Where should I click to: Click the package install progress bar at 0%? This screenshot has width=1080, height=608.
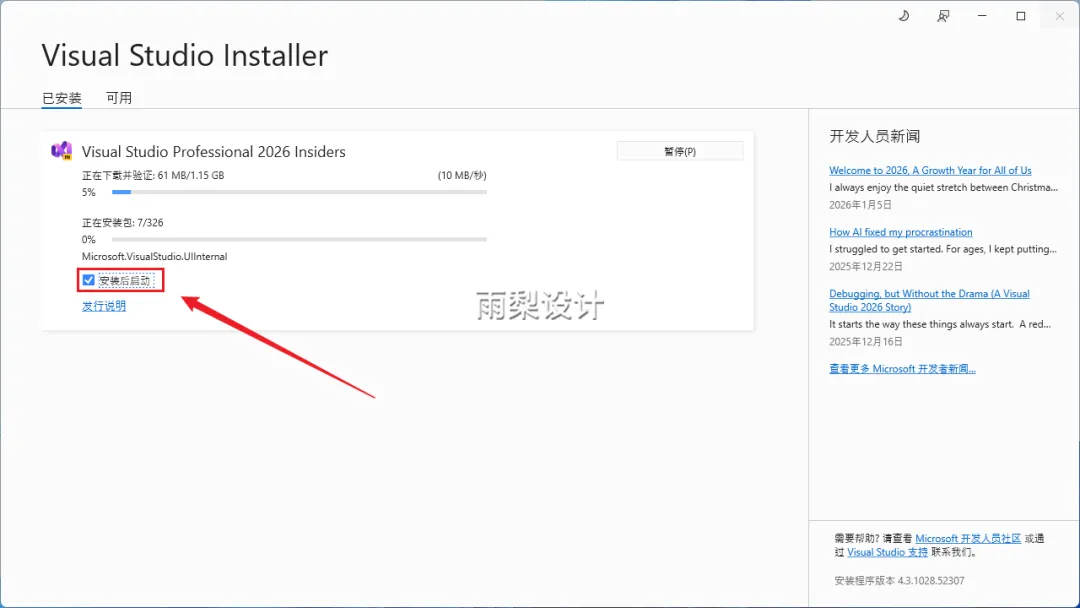coord(299,240)
